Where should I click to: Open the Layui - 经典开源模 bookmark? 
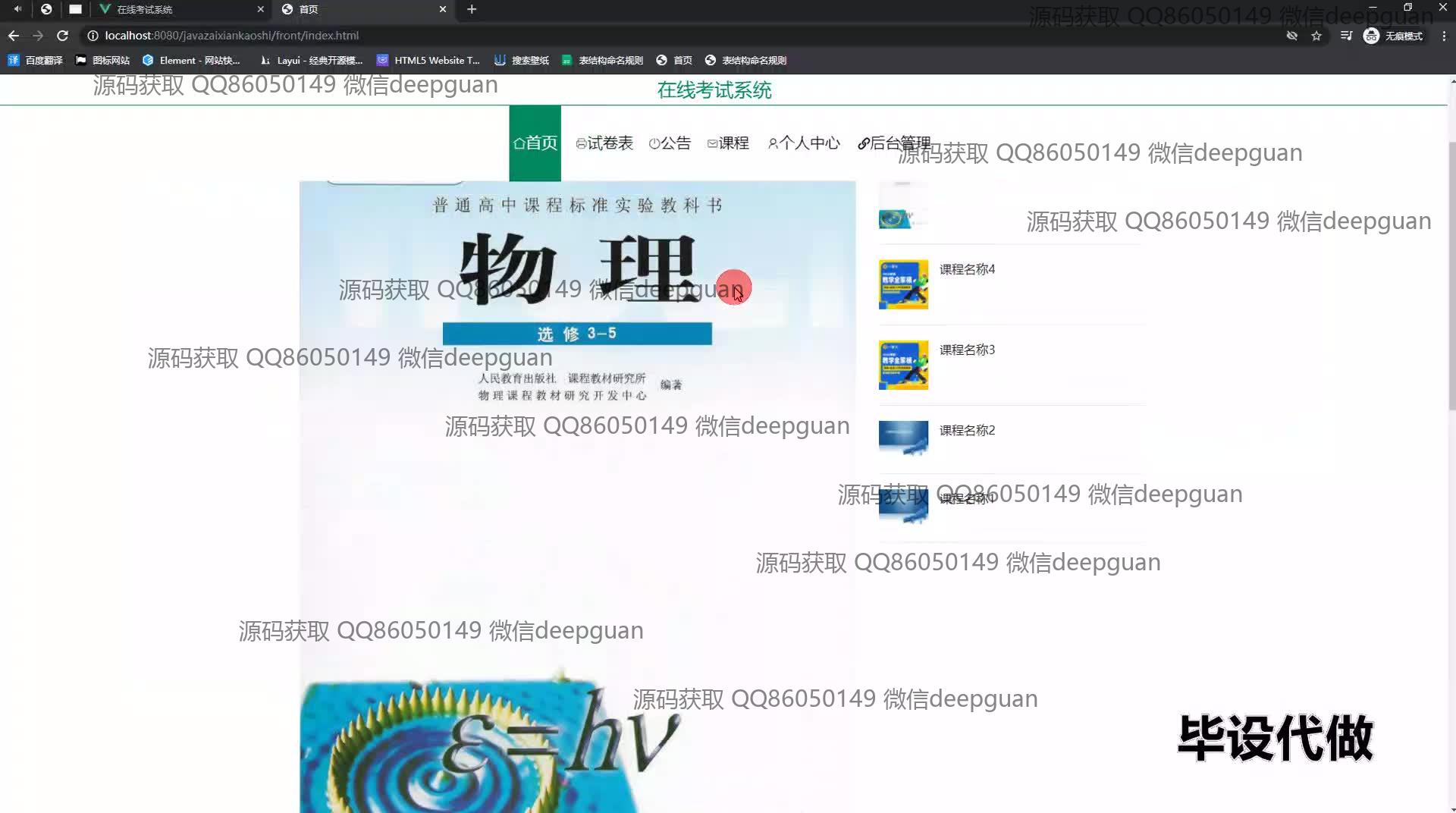[312, 60]
